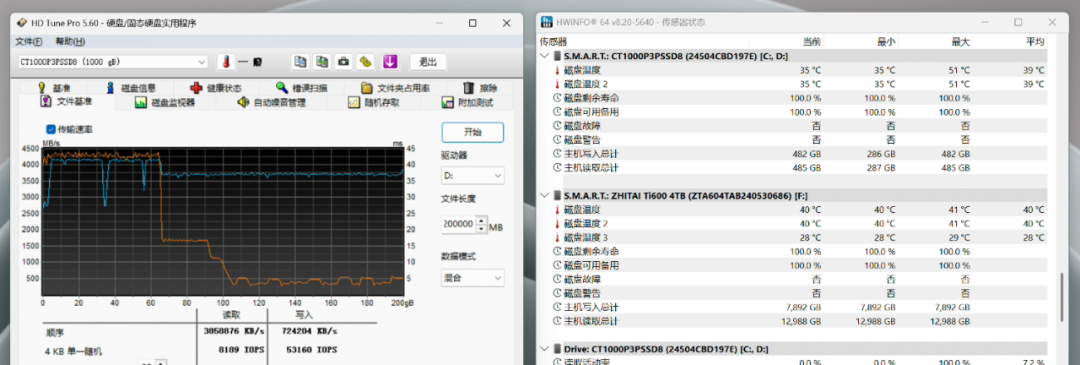1080x365 pixels.
Task: Switch to the 磁盘监视器 tab
Action: (165, 103)
